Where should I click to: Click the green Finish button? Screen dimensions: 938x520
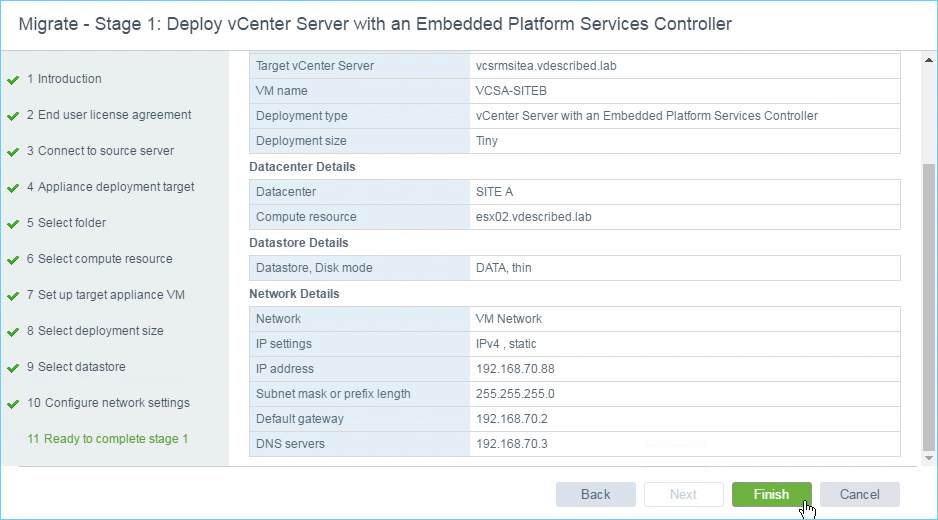tap(772, 494)
